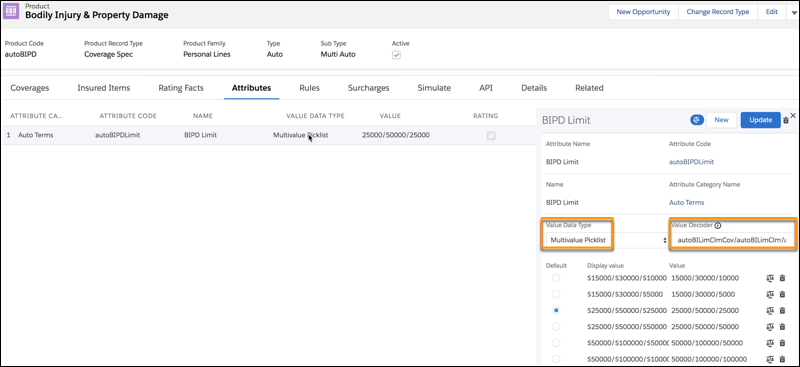The width and height of the screenshot is (800, 367).
Task: Toggle Rating checkbox in Auto Terms row
Action: 491,136
